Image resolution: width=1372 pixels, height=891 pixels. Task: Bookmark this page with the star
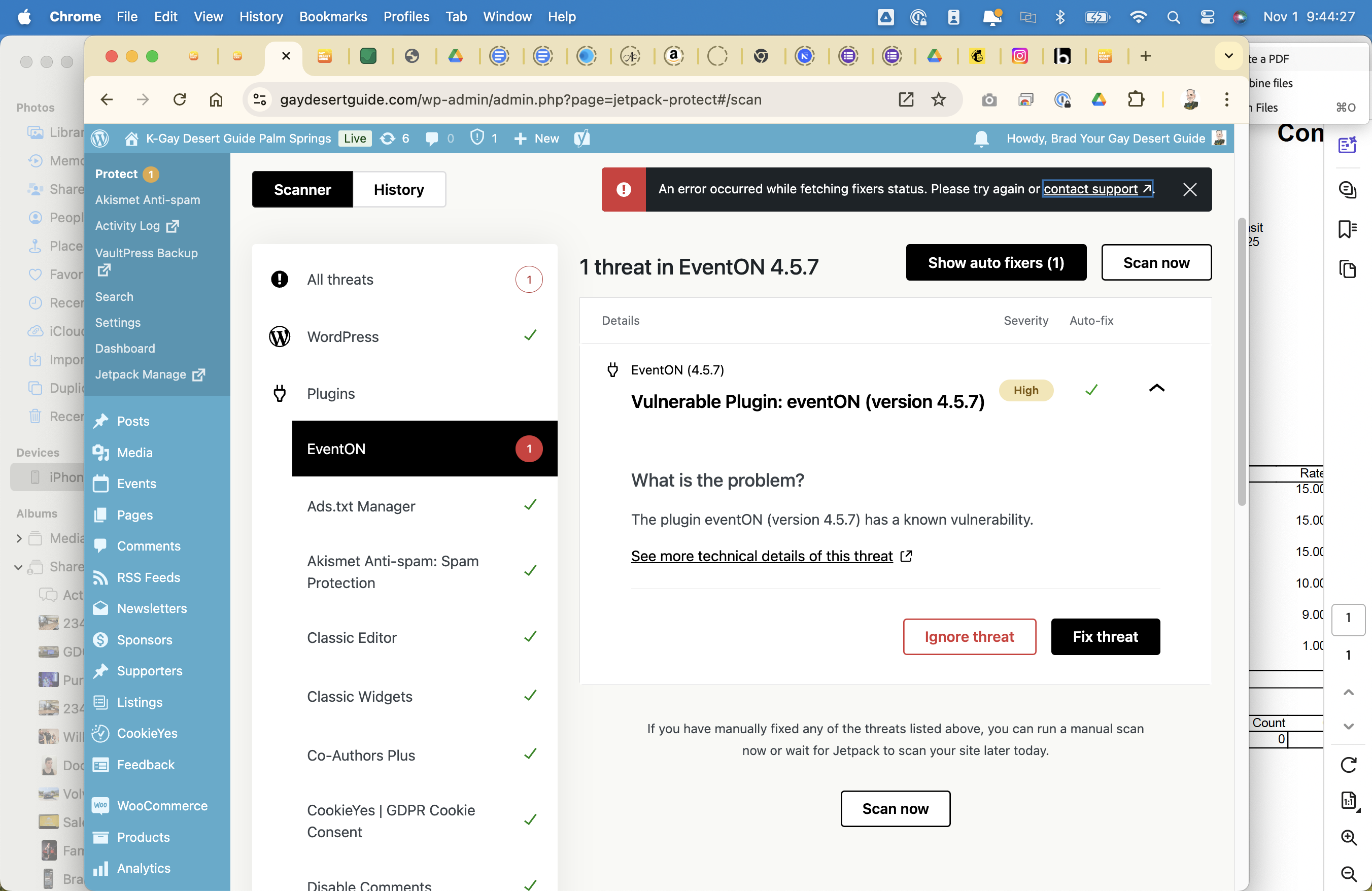(x=939, y=99)
